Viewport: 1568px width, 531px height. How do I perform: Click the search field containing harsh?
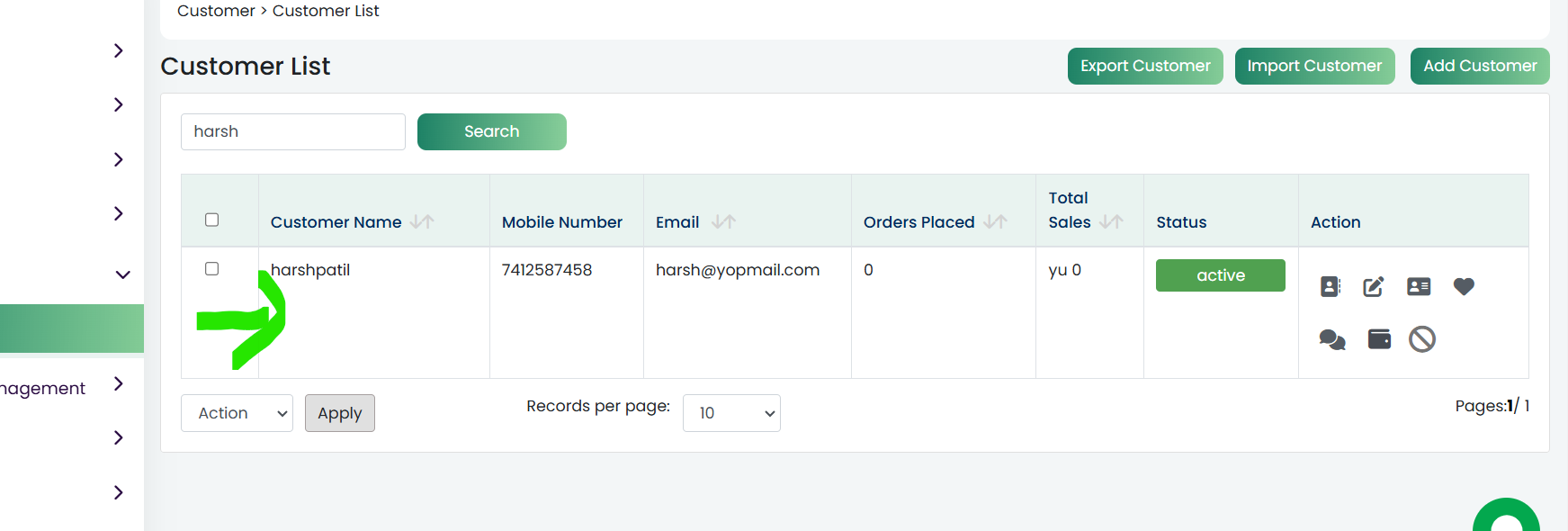pyautogui.click(x=293, y=131)
